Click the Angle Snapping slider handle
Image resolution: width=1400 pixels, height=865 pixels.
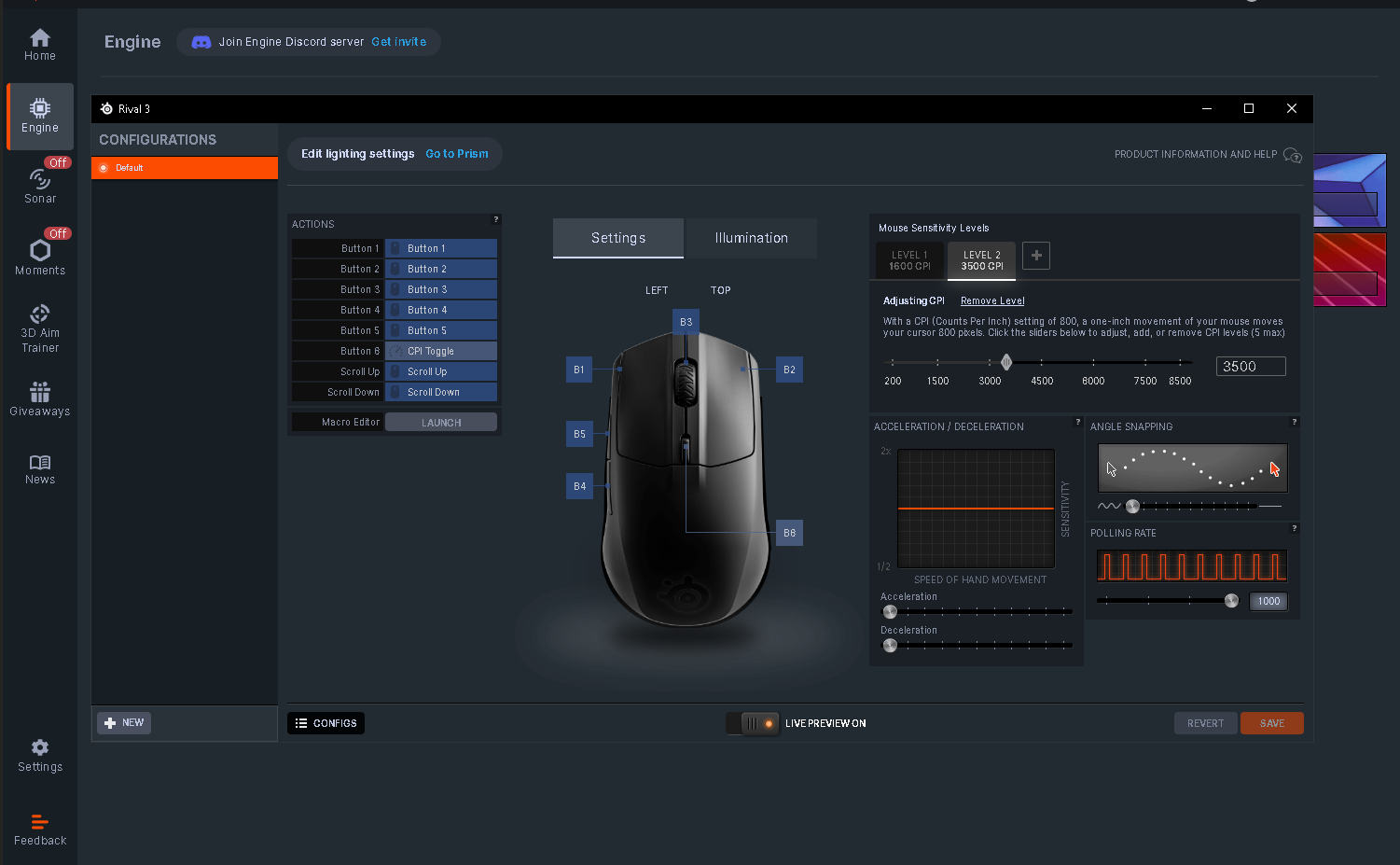point(1132,506)
